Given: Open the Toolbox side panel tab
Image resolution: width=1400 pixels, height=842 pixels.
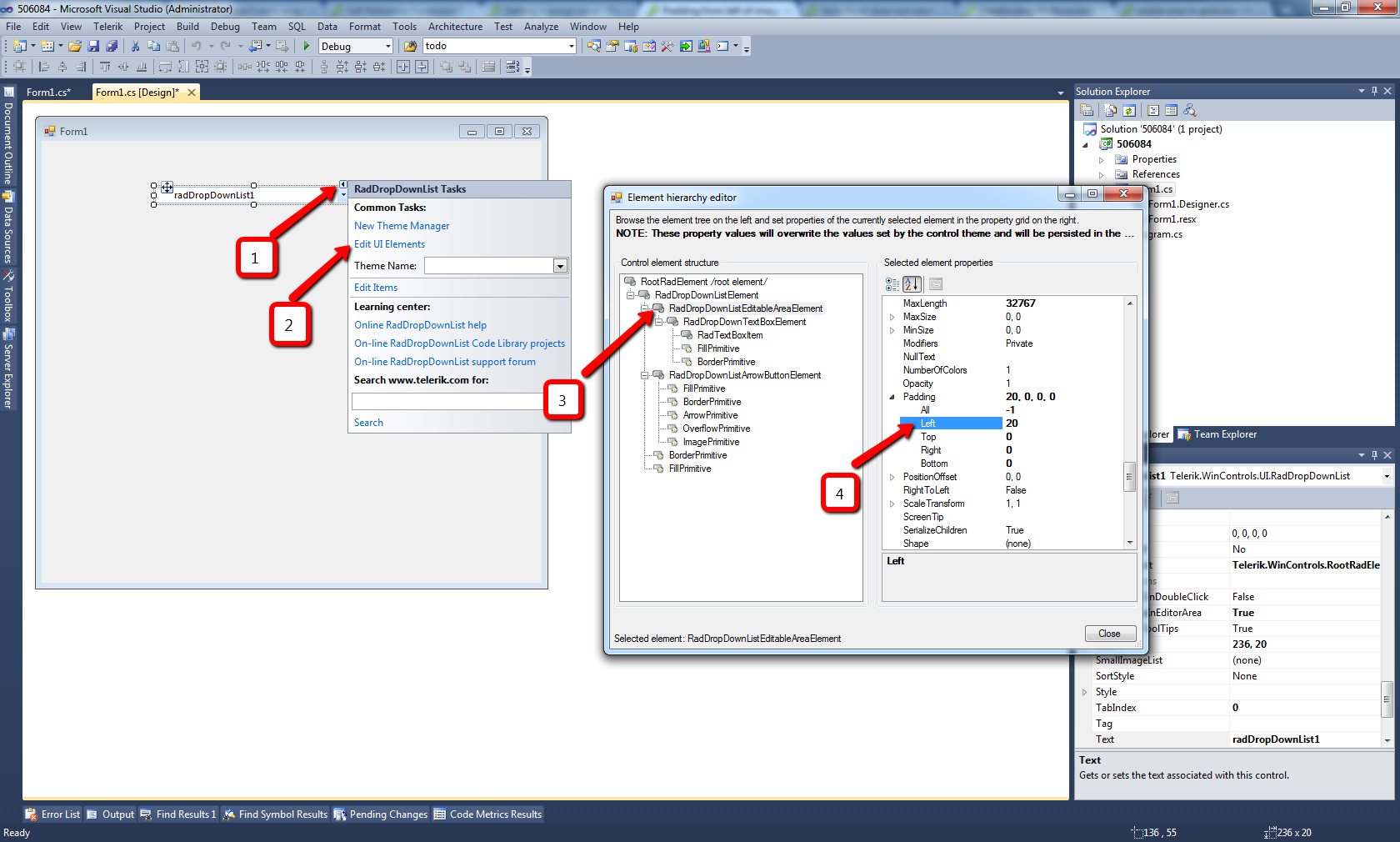Looking at the screenshot, I should pyautogui.click(x=8, y=298).
